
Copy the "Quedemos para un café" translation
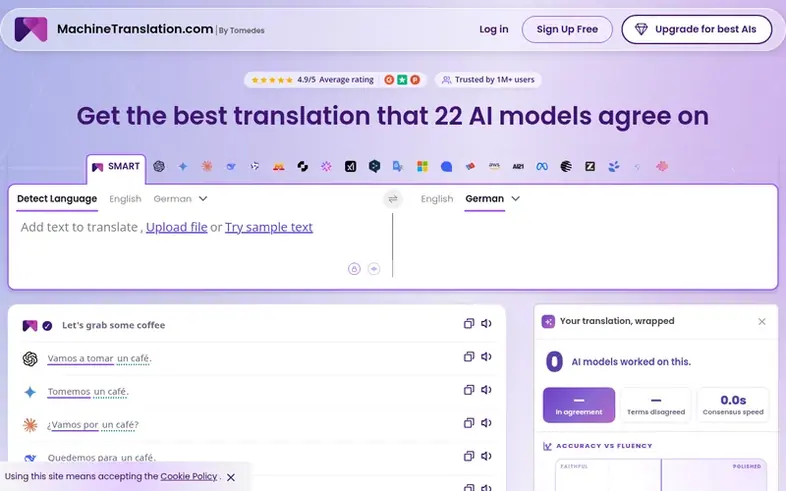pyautogui.click(x=469, y=456)
